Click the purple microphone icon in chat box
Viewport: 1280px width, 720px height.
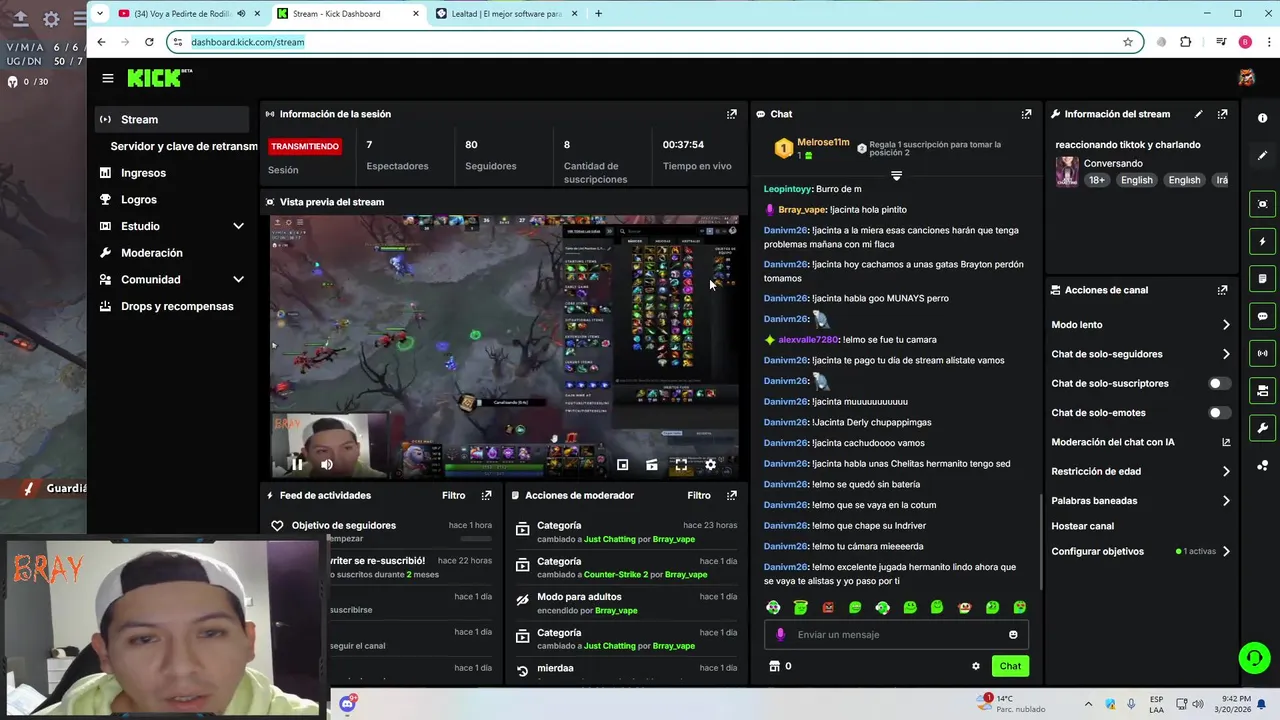coord(780,634)
